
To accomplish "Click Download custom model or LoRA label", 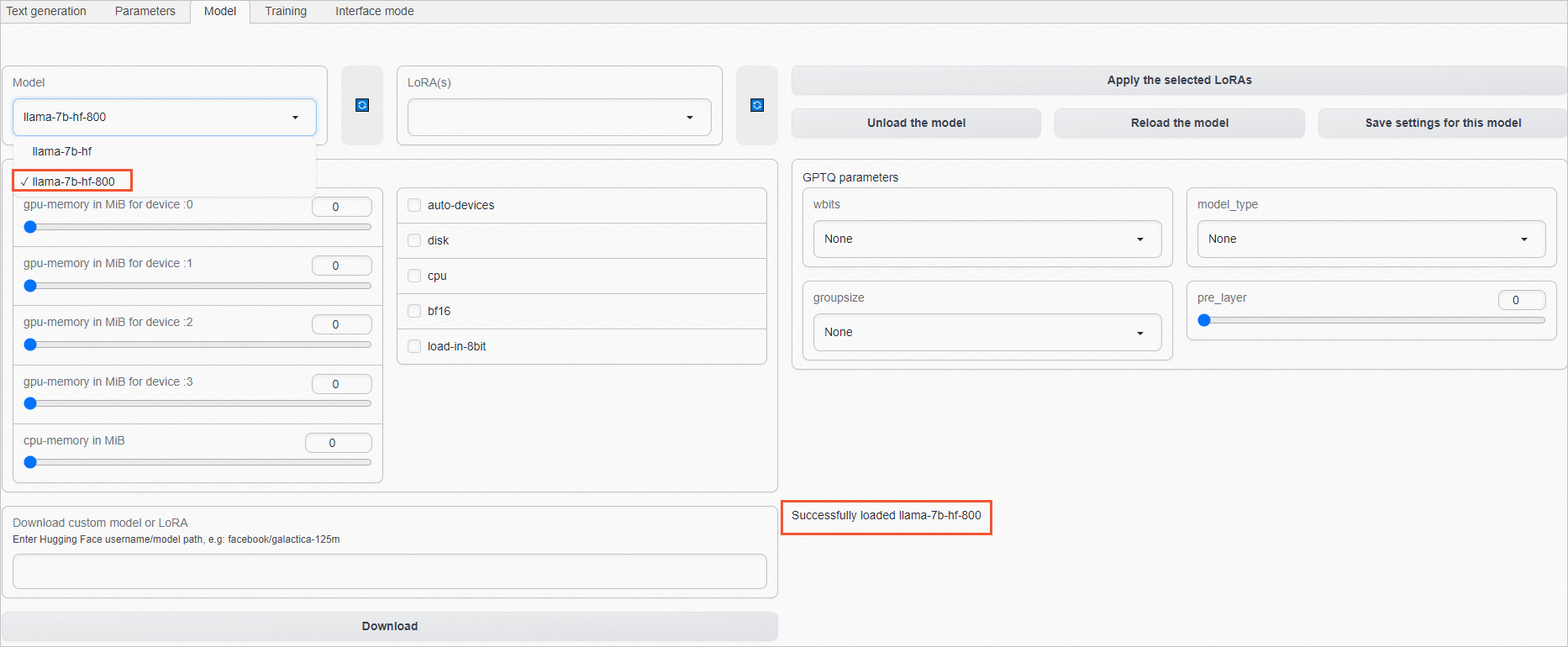I will coord(100,523).
